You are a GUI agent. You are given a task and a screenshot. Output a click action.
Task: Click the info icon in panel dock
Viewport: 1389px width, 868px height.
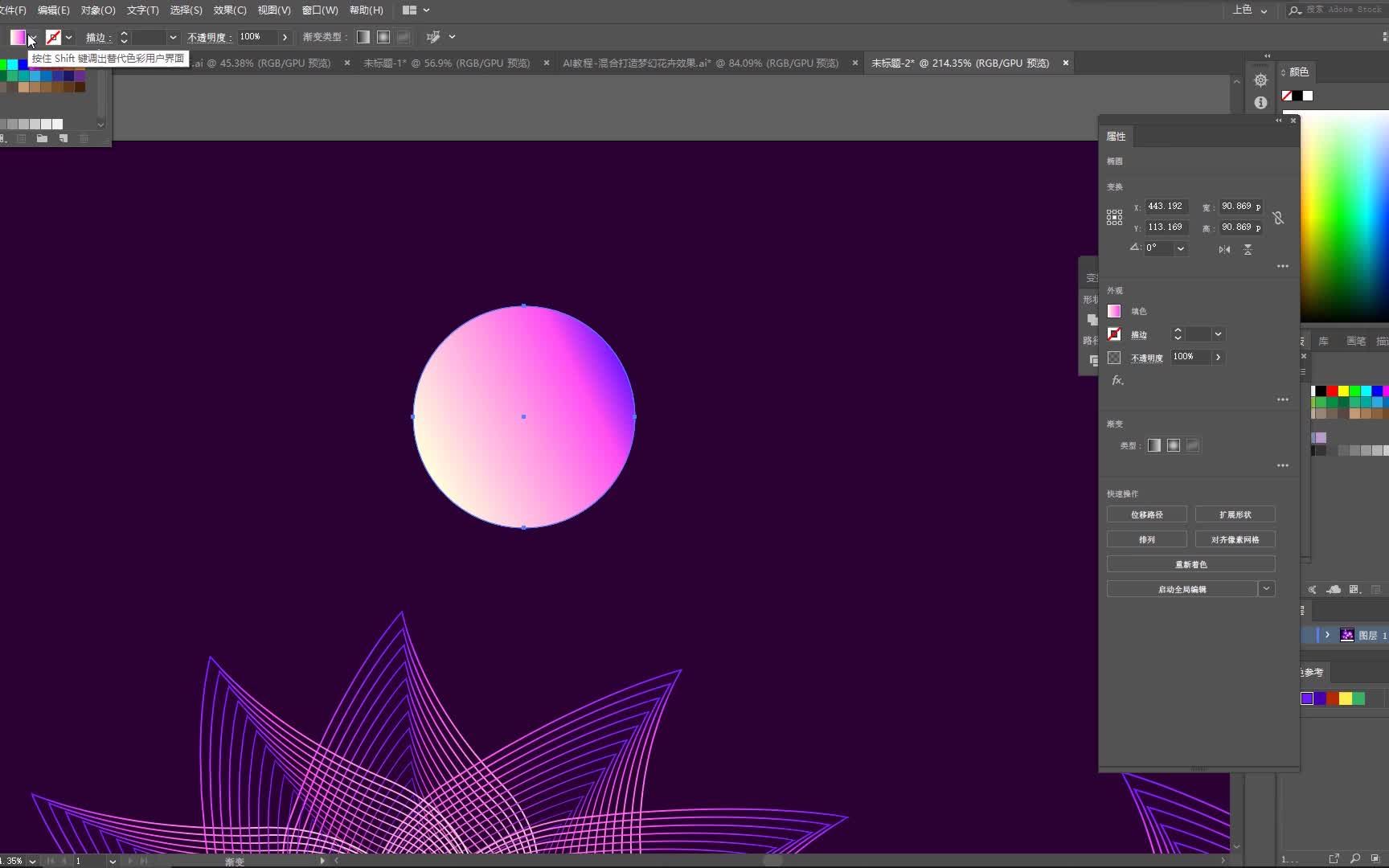1260,103
